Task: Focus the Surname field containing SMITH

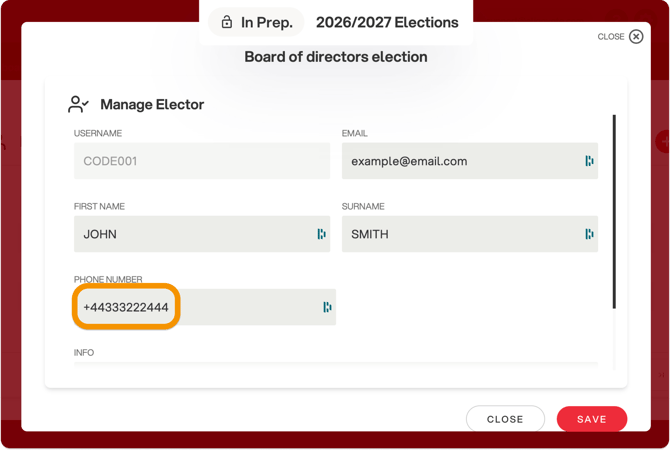Action: (x=470, y=234)
